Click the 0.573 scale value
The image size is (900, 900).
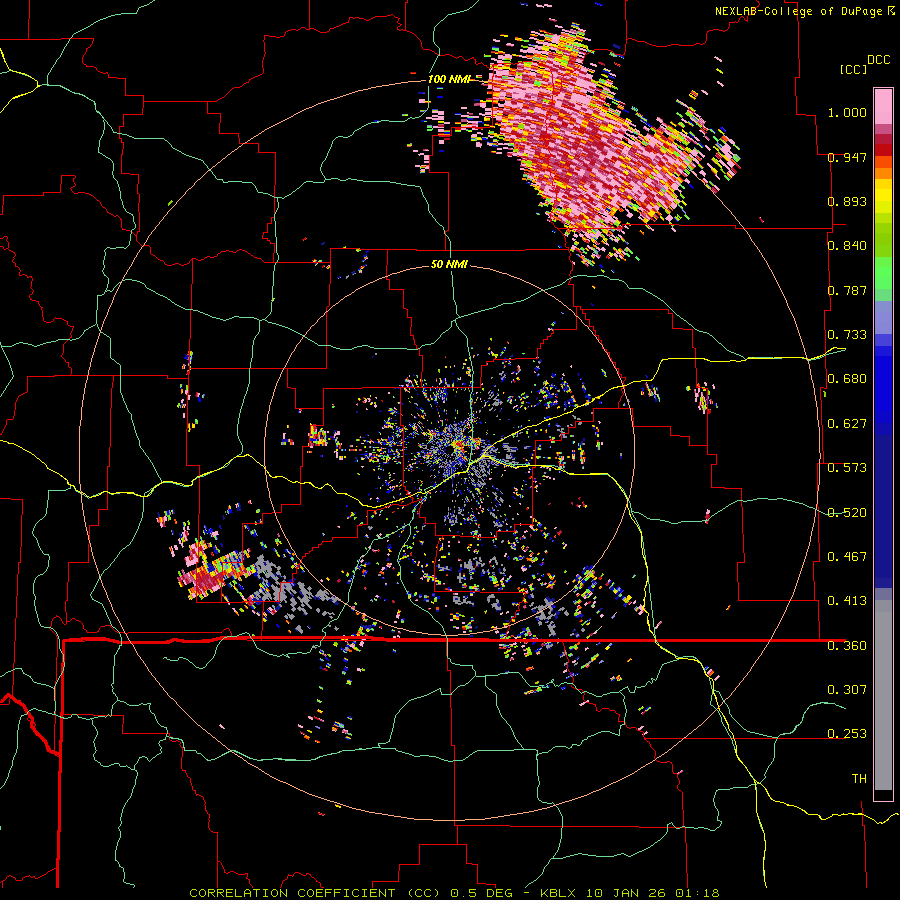(x=847, y=467)
